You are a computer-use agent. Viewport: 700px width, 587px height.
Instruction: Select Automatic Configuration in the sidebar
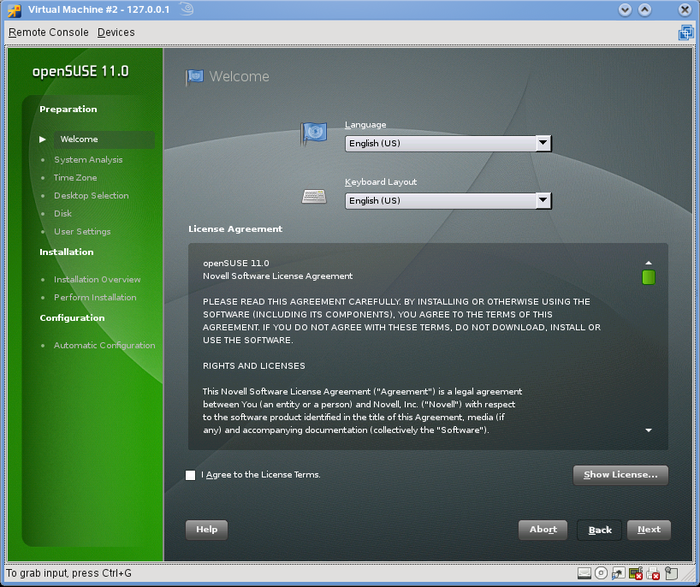[104, 345]
